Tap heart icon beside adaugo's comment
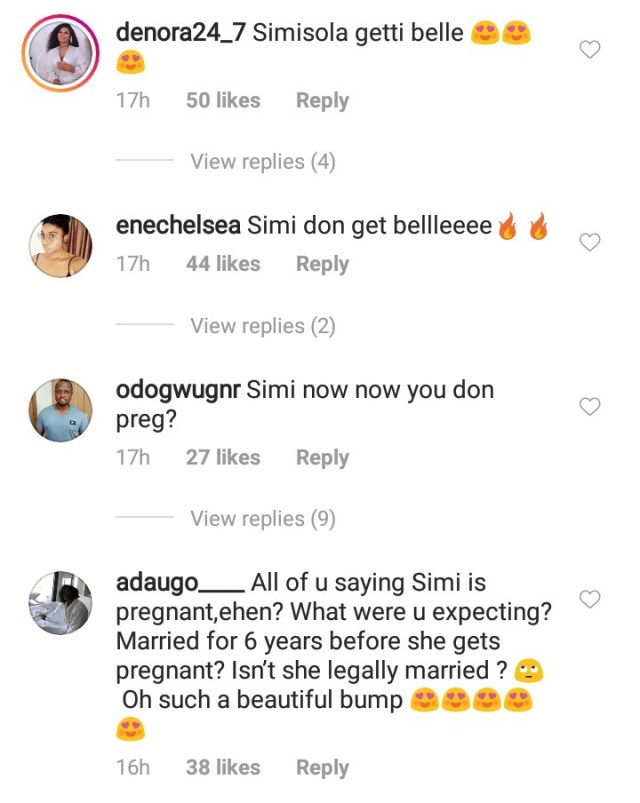 pyautogui.click(x=589, y=599)
